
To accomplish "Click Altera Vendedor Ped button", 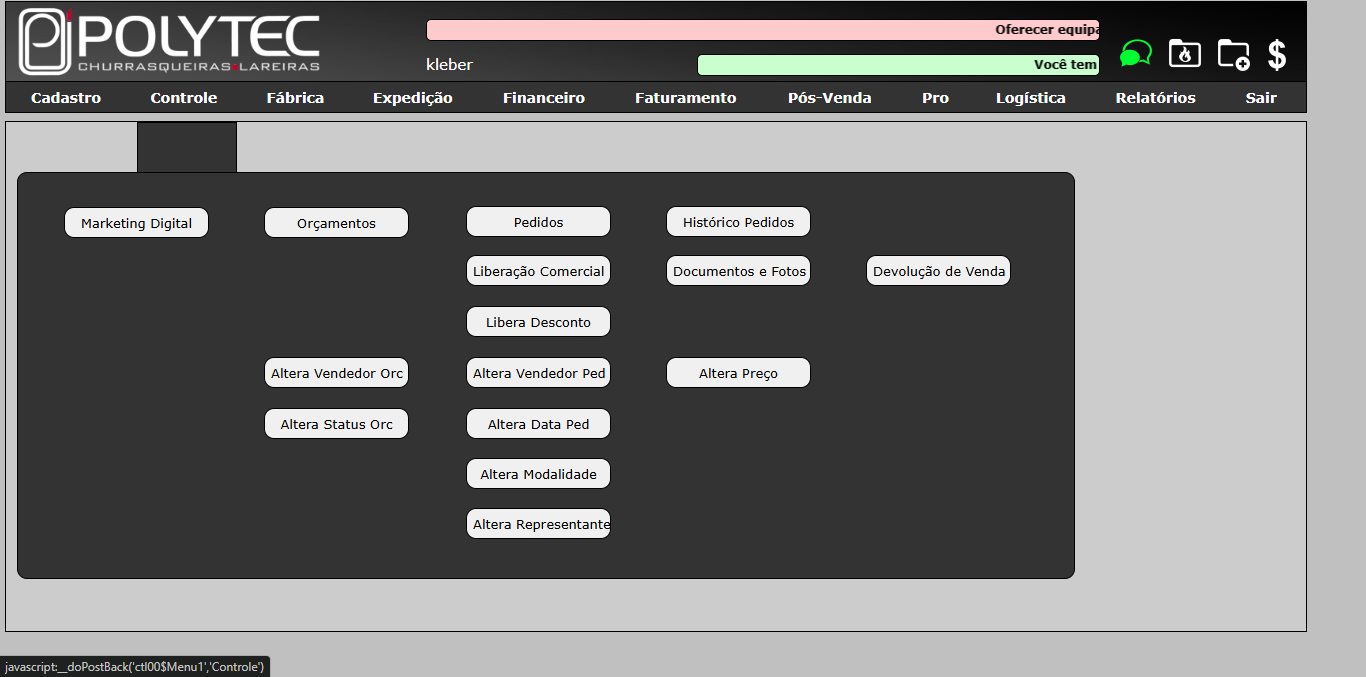I will (x=538, y=373).
